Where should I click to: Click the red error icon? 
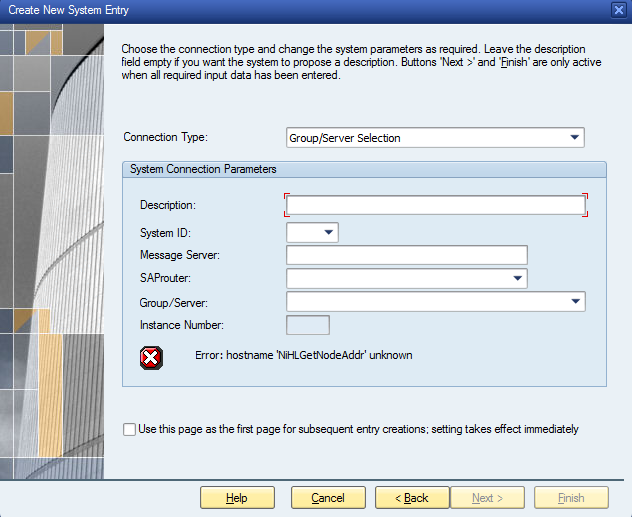(x=151, y=357)
